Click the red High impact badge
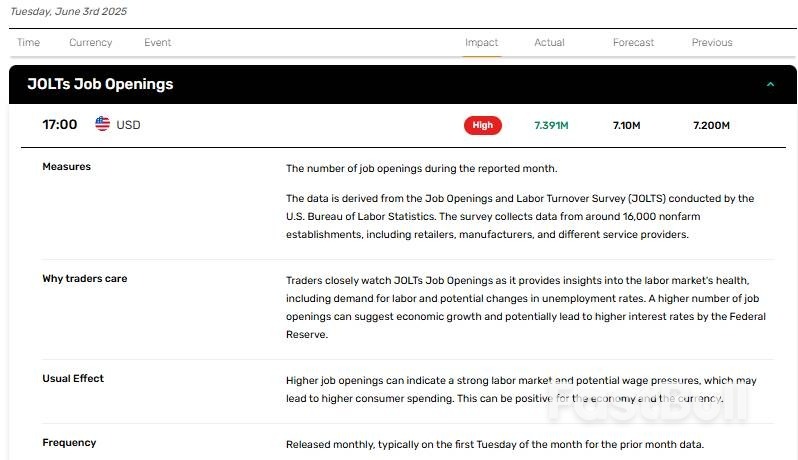Viewport: 798px width, 460px height. 482,125
